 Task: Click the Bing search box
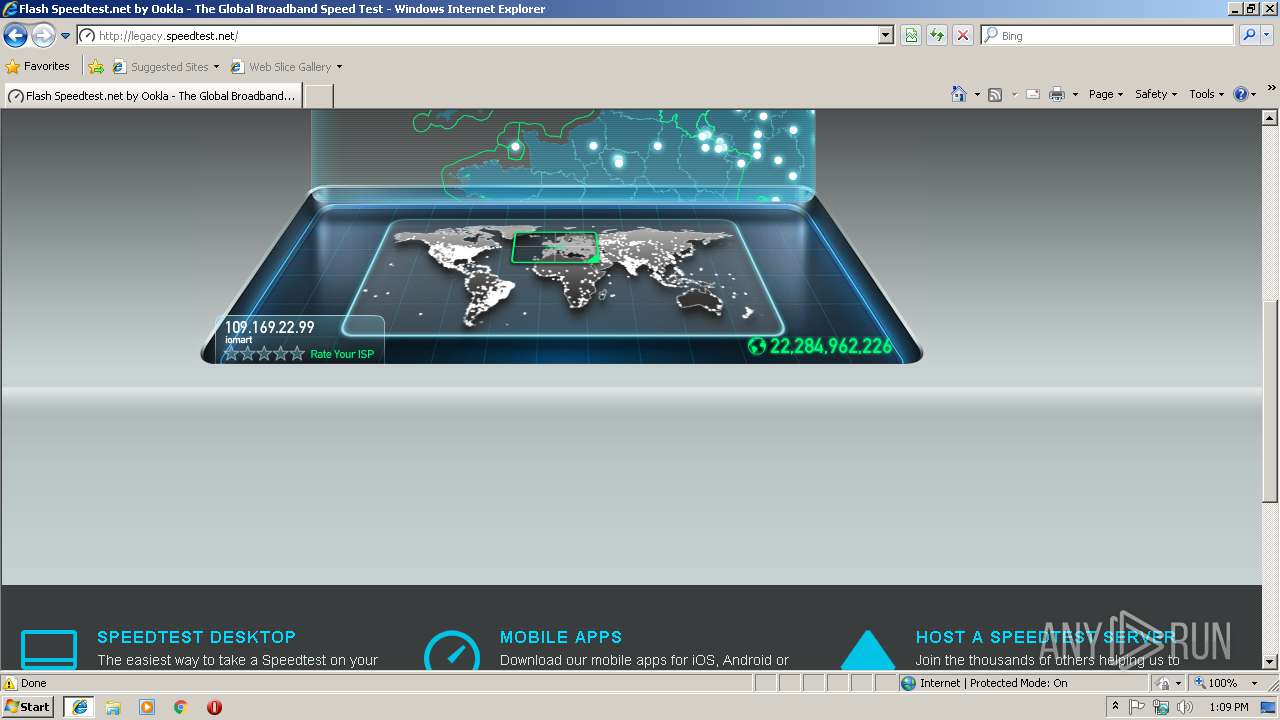tap(1108, 35)
